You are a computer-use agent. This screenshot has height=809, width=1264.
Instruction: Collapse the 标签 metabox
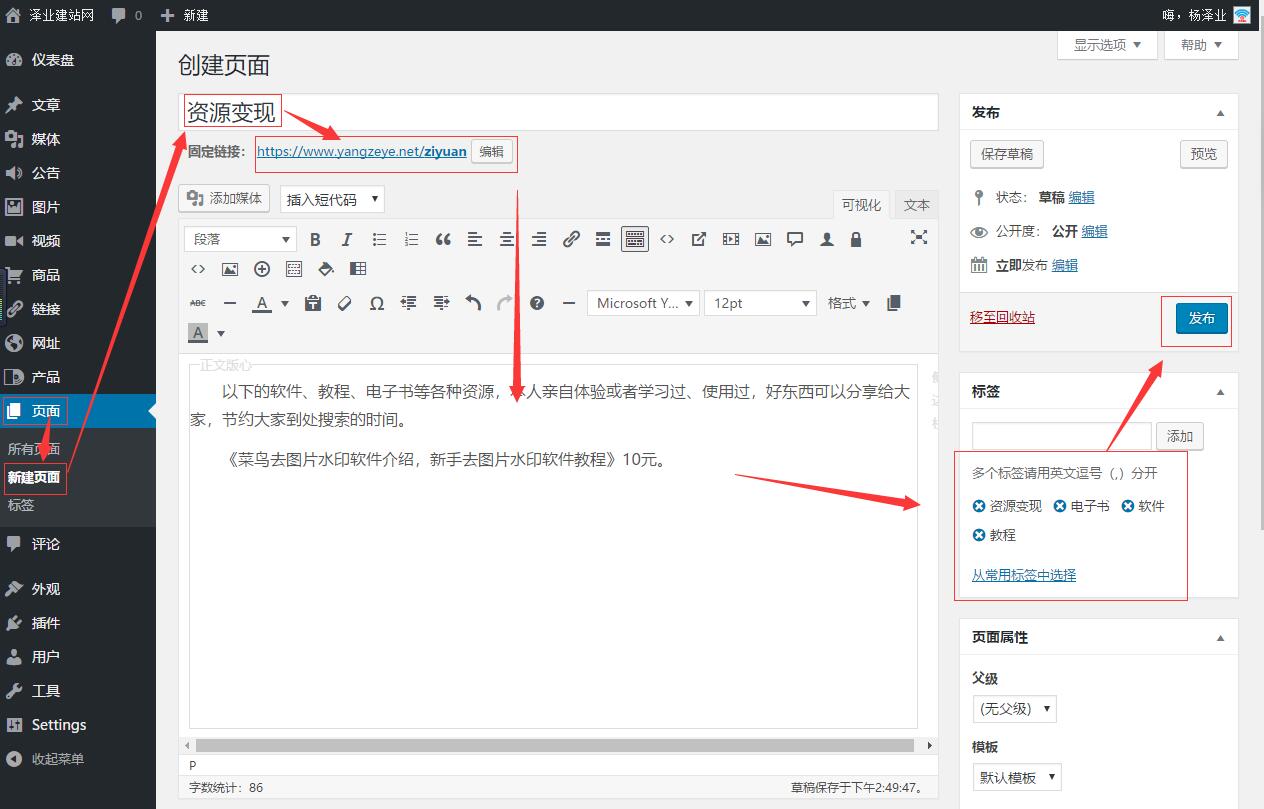click(x=1220, y=392)
